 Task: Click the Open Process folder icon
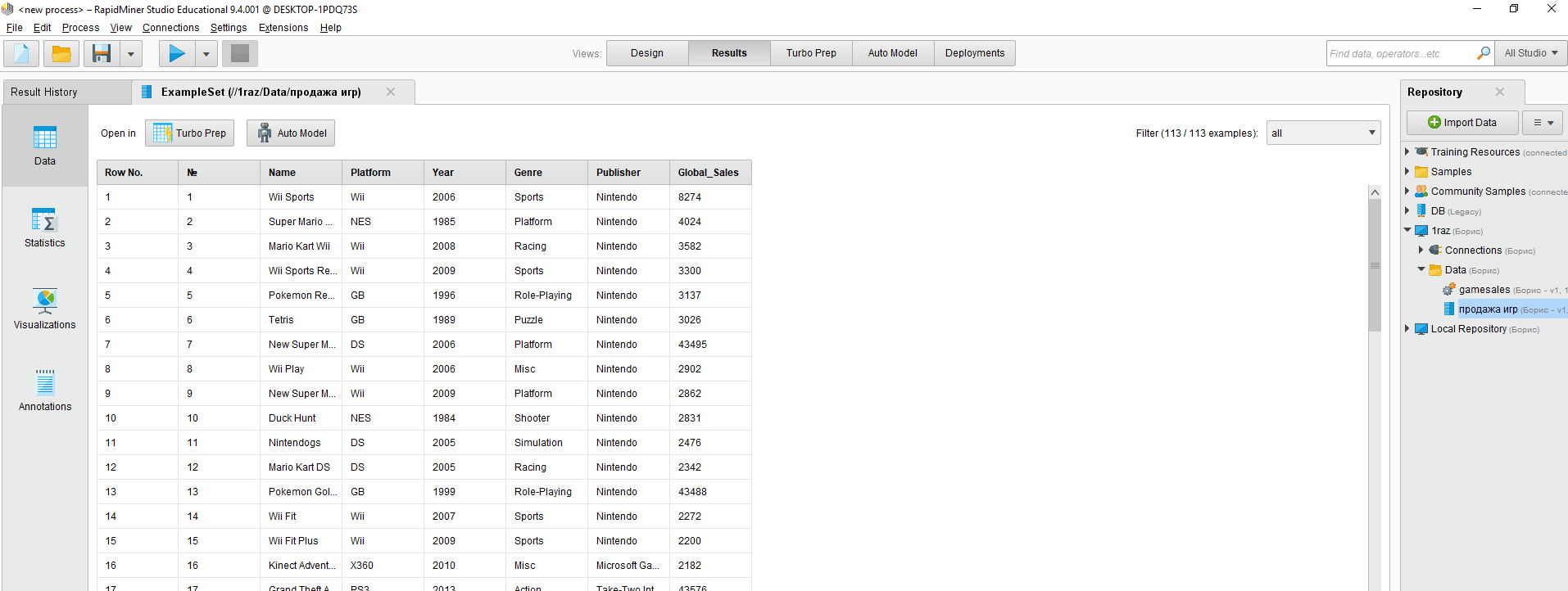point(61,54)
